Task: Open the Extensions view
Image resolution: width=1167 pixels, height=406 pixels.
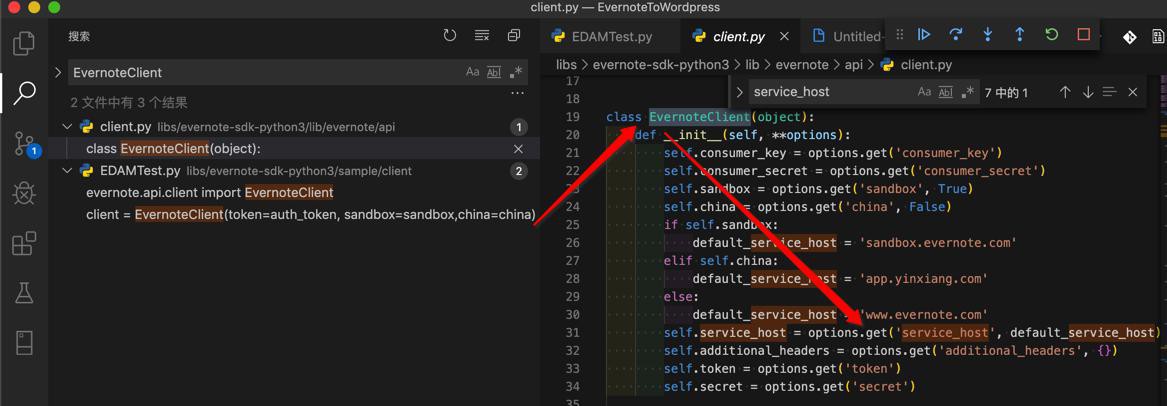Action: 25,244
